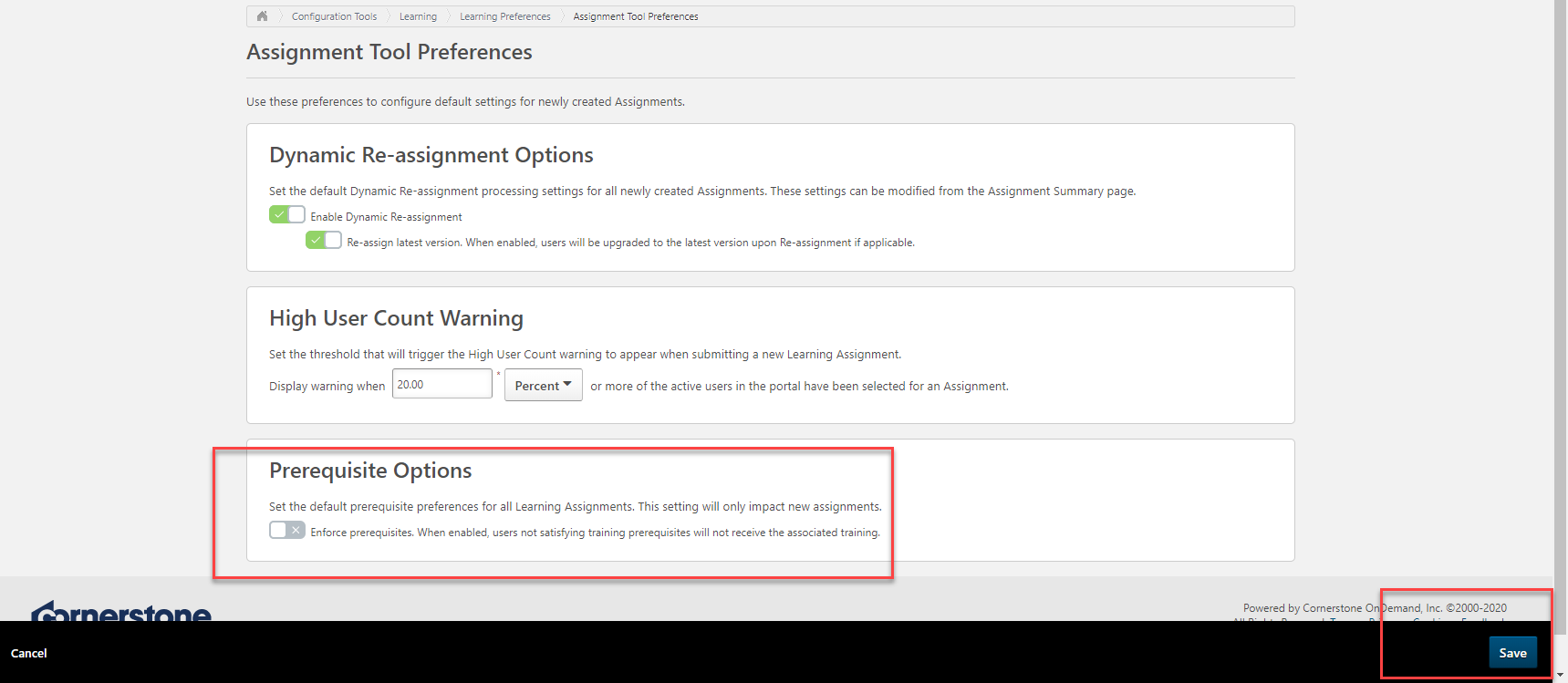This screenshot has width=1568, height=683.
Task: Open the home icon in breadcrumb
Action: 262,16
